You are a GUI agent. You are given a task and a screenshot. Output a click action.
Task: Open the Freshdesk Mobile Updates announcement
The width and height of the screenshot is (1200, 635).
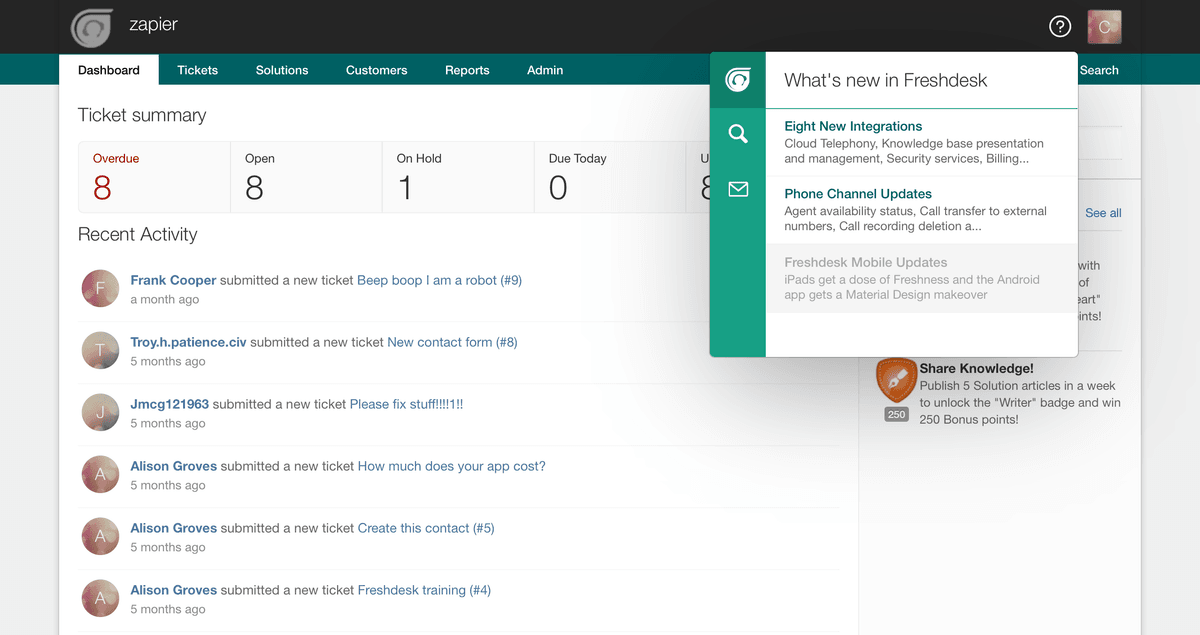click(921, 278)
